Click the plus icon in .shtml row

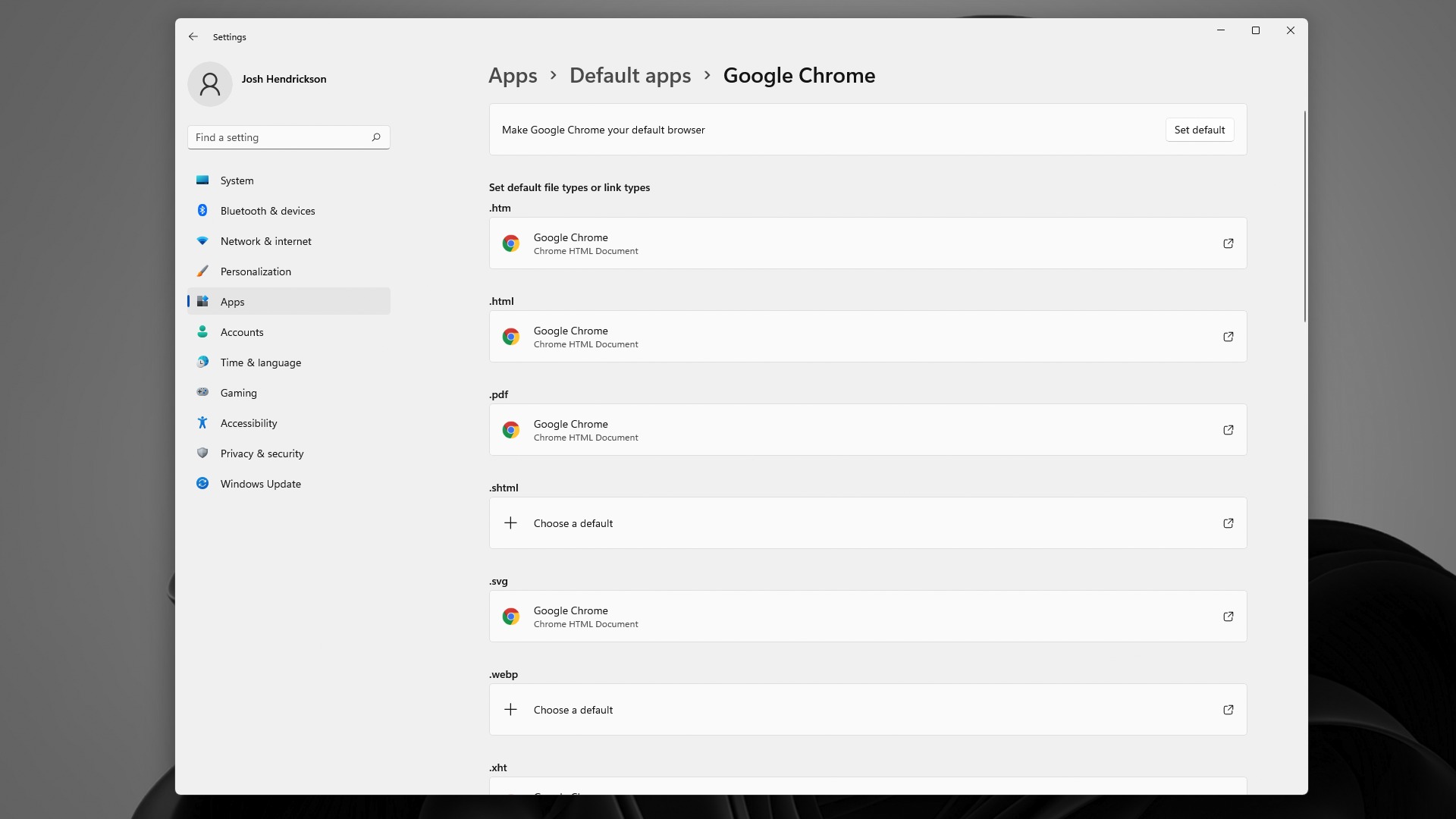511,523
